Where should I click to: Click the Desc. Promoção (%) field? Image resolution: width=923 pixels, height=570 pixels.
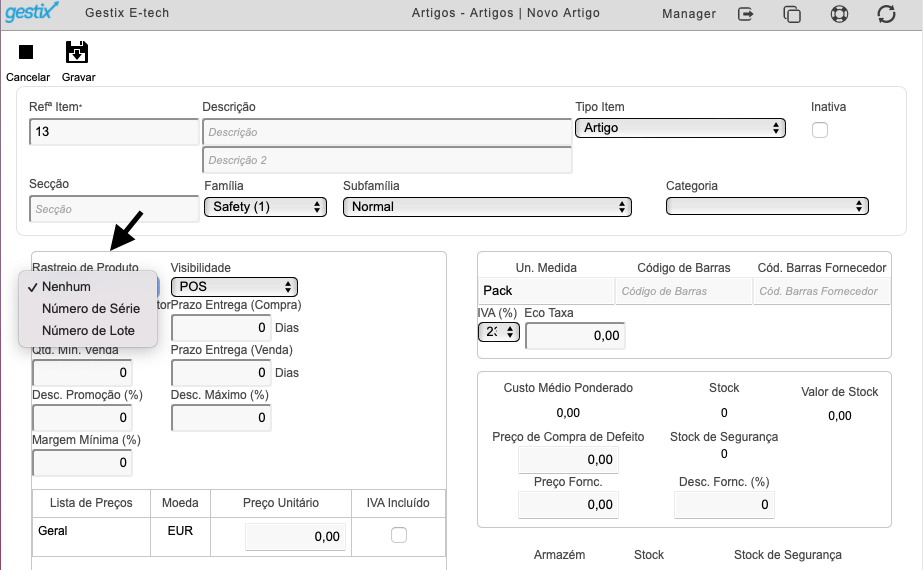pyautogui.click(x=82, y=417)
